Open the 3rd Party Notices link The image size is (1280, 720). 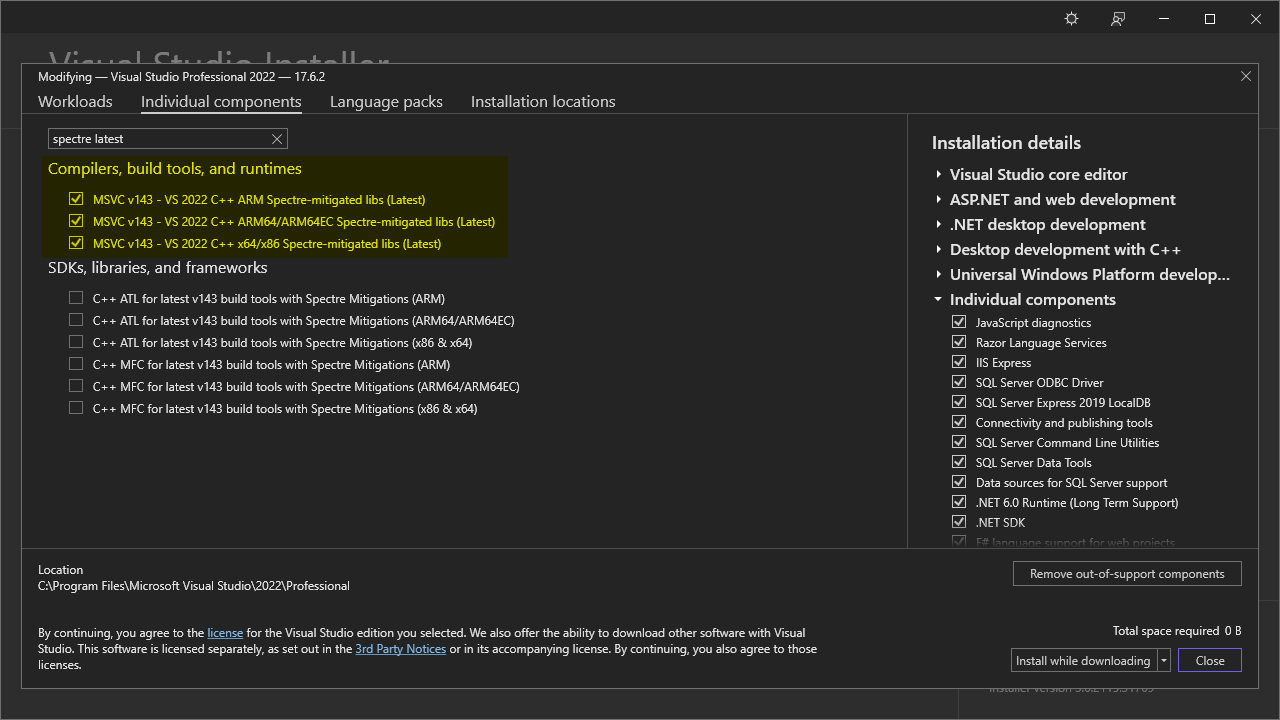pos(400,649)
